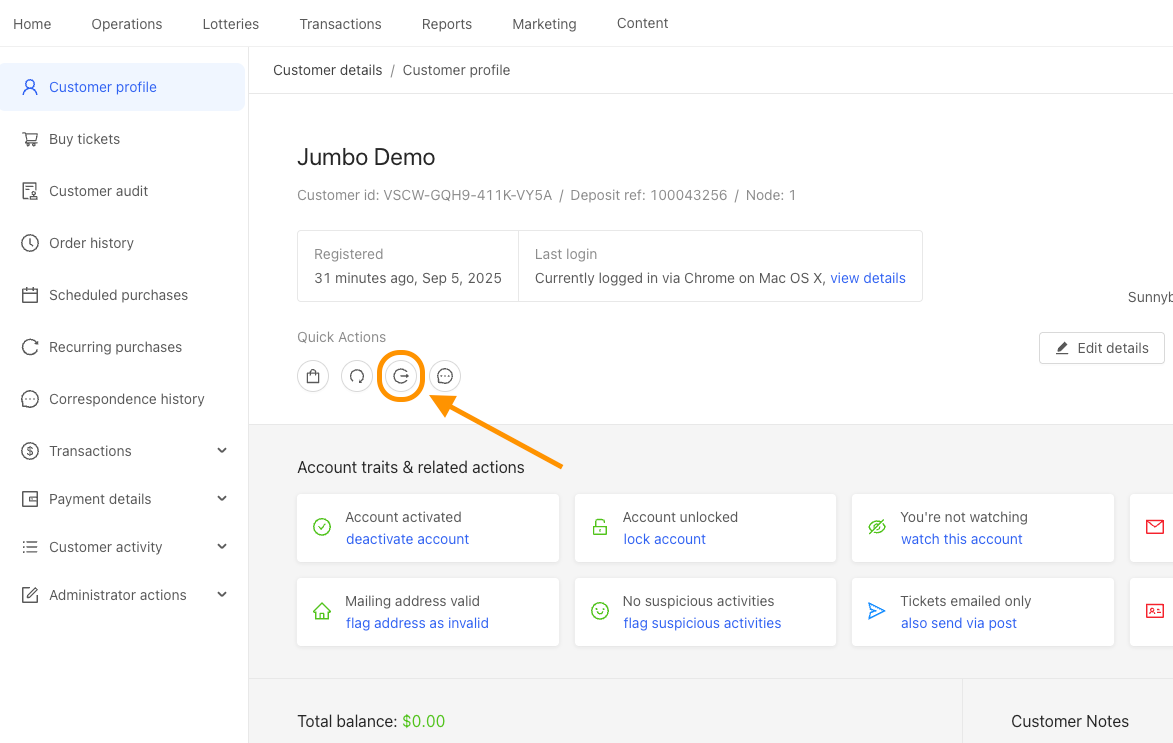Screen dimensions: 1173x743
Task: Expand the Payment details sidebar section
Action: 124,499
